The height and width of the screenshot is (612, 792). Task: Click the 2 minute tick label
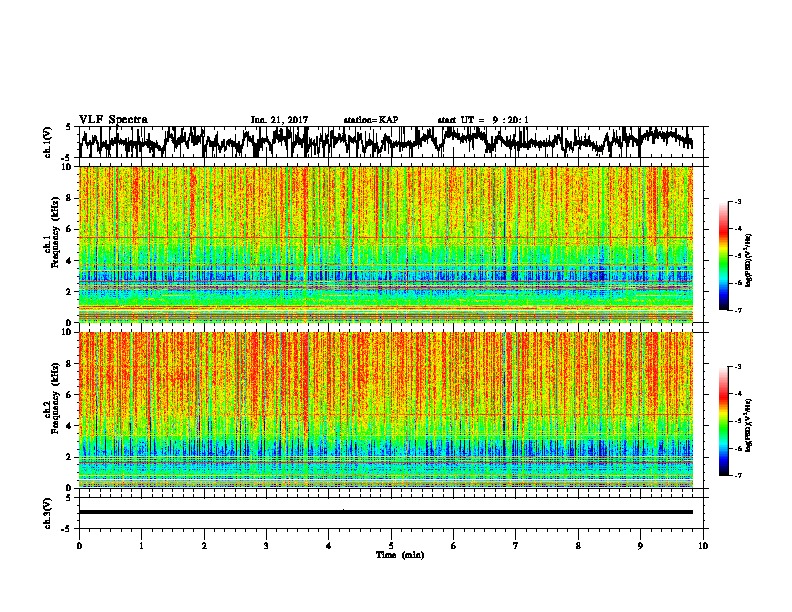pyautogui.click(x=204, y=546)
